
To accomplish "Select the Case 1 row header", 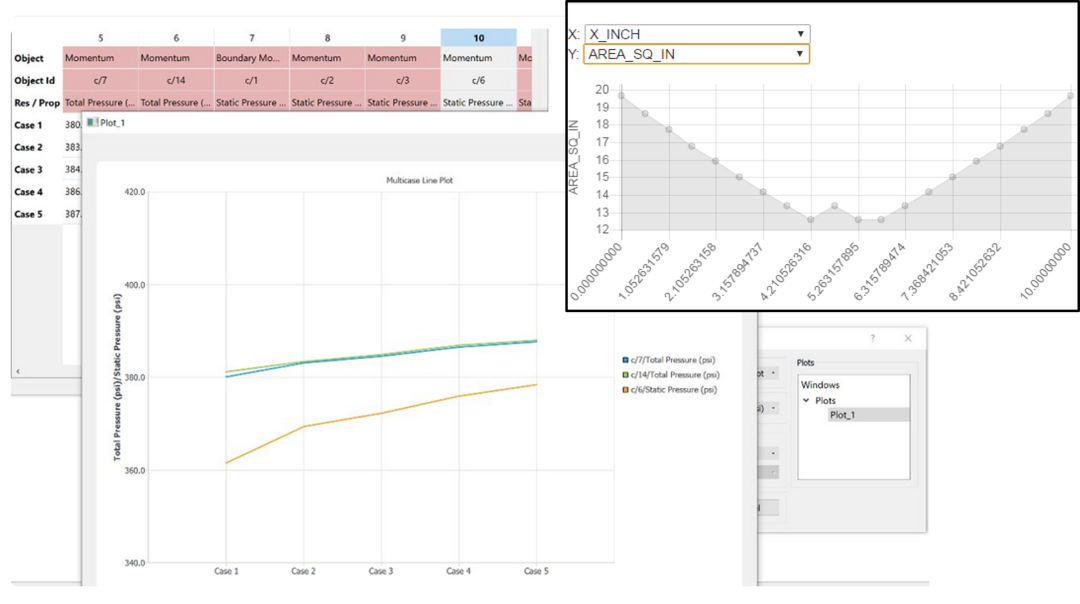I will pyautogui.click(x=28, y=125).
